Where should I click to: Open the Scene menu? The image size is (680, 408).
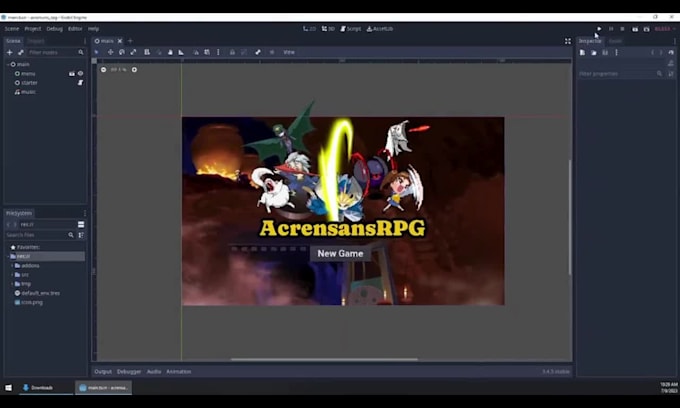click(x=12, y=29)
